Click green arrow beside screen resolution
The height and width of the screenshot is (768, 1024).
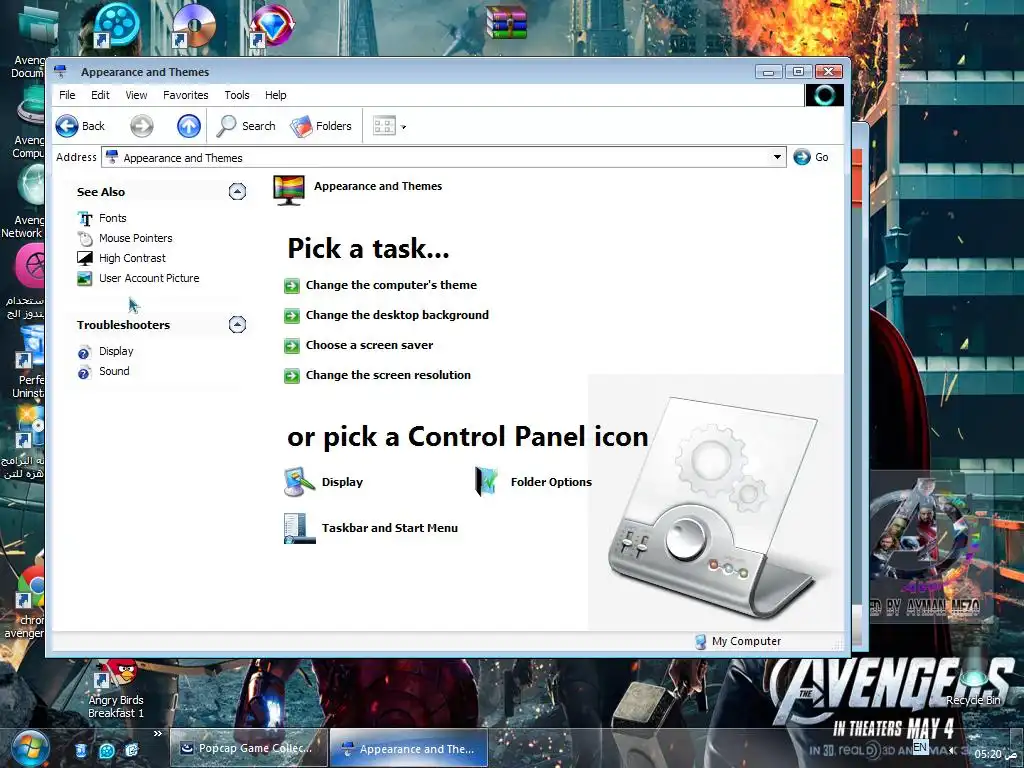coord(291,376)
